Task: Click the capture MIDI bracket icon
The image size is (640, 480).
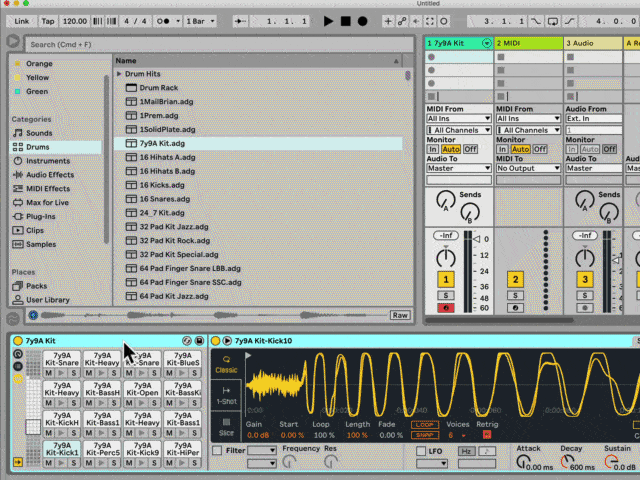Action: 430,21
